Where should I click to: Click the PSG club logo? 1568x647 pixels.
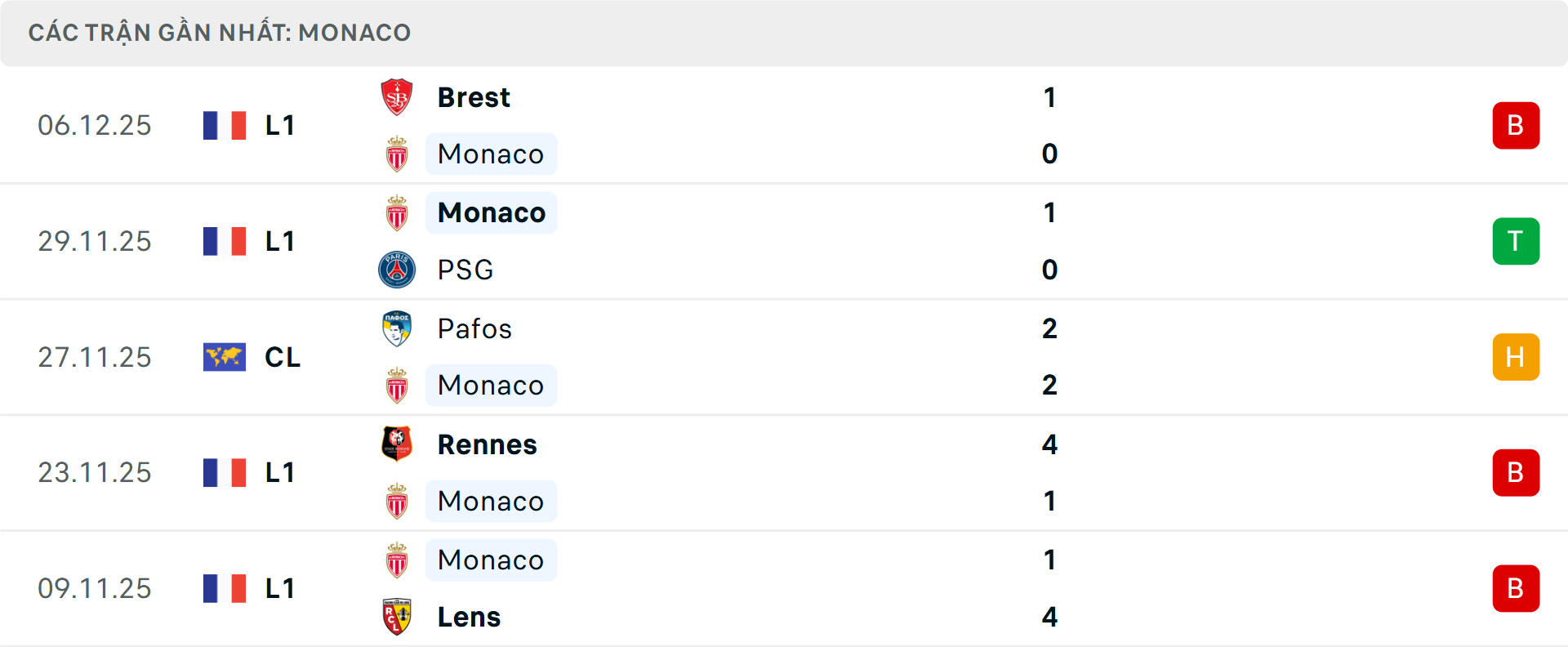click(397, 270)
